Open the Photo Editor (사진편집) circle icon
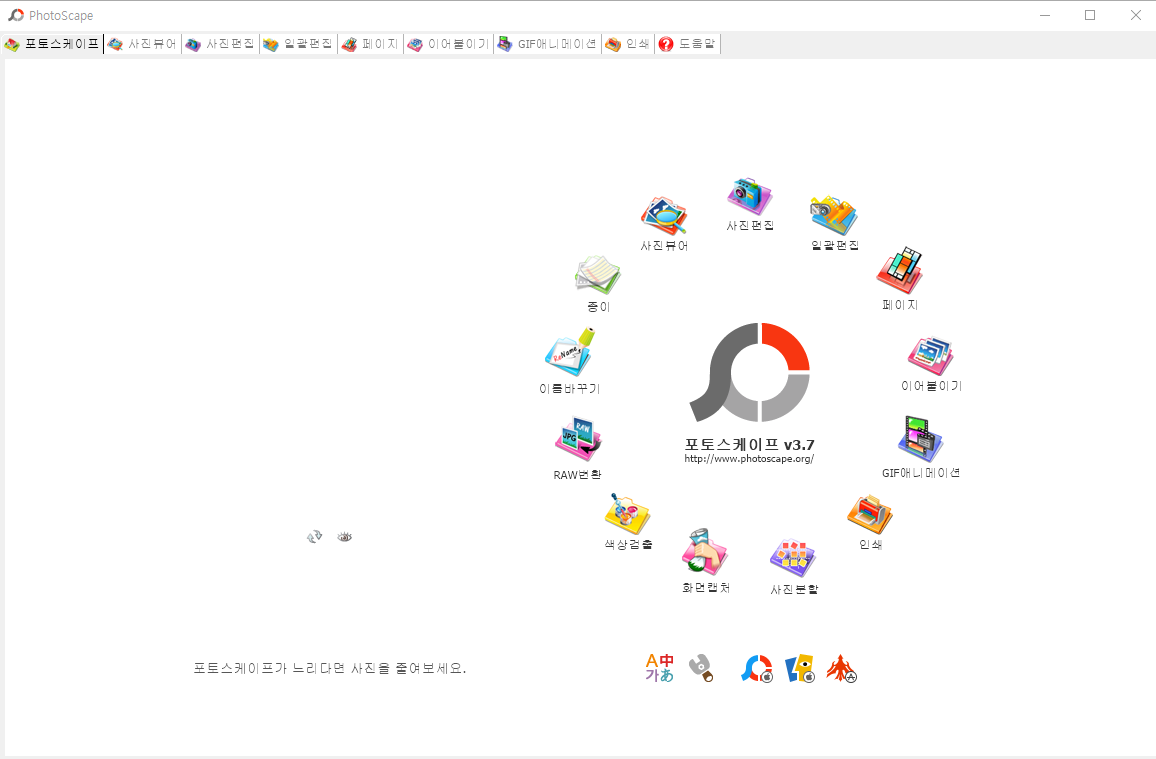Screen dimensions: 1156x759 [749, 198]
